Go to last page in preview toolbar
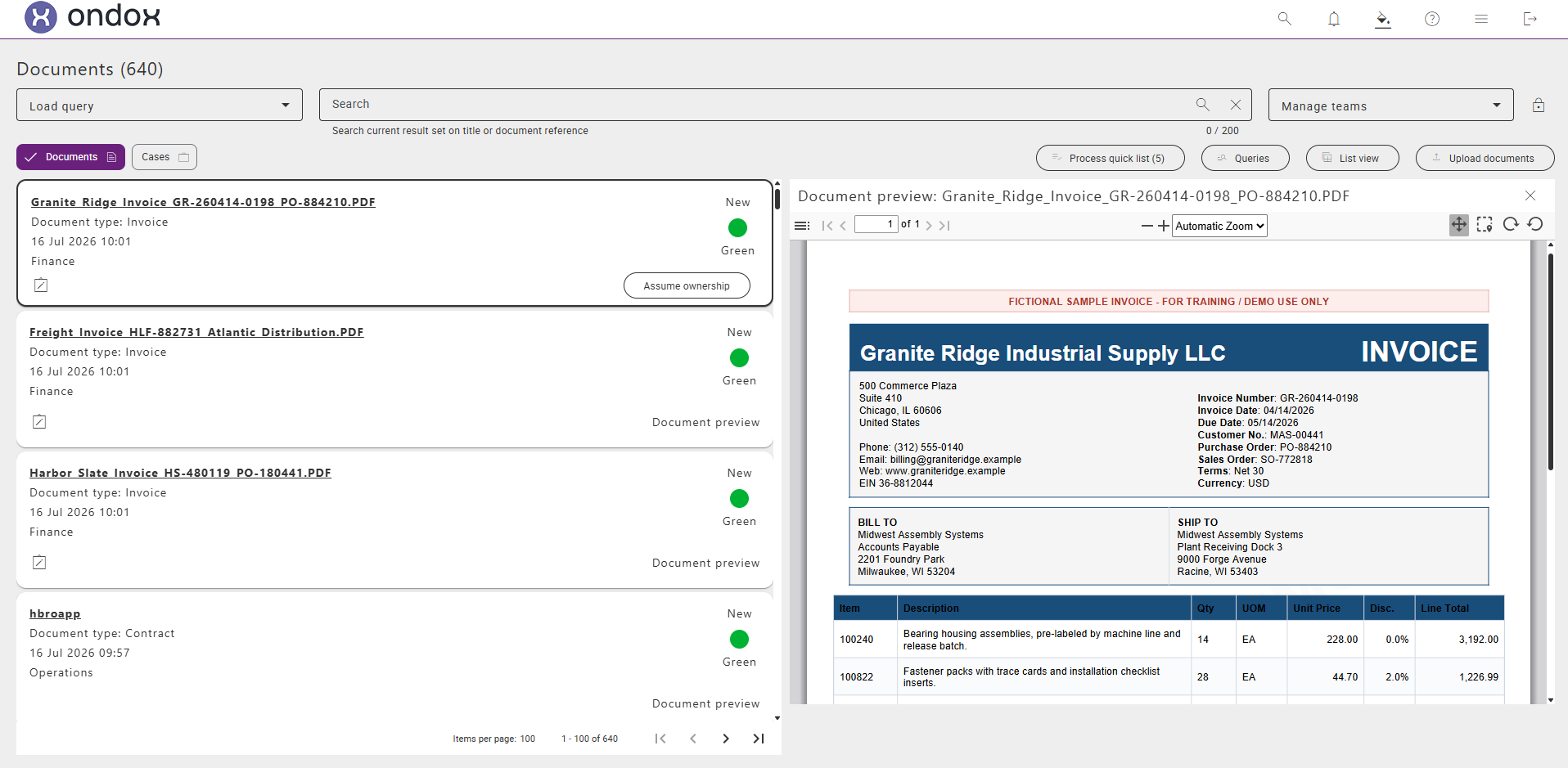 944,226
